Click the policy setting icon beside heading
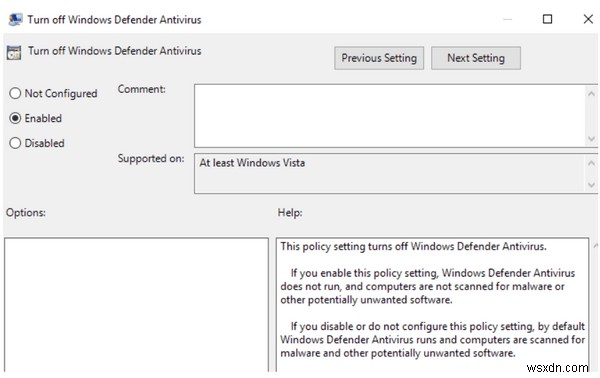Viewport: 600px width, 378px height. click(14, 53)
